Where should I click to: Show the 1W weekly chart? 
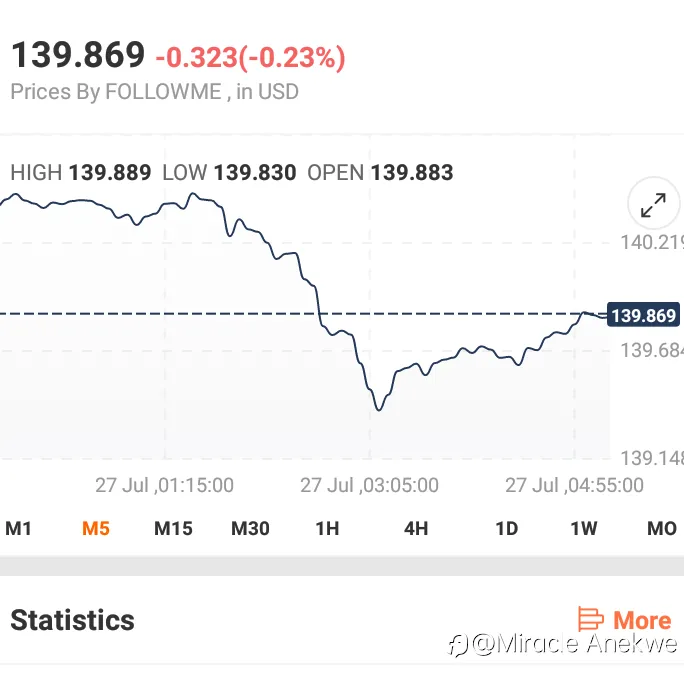pos(584,529)
